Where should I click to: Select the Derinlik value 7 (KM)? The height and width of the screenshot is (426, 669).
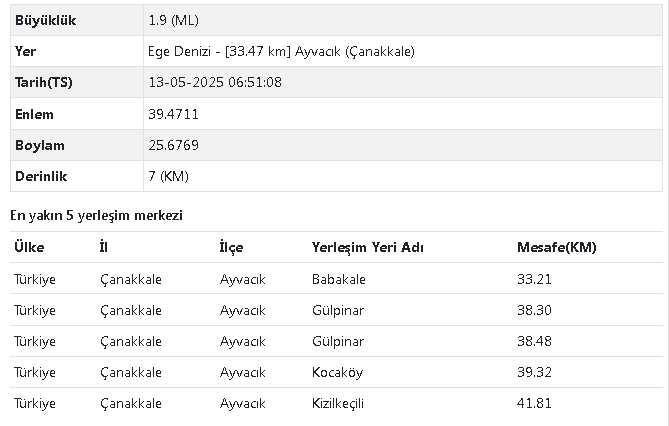(168, 176)
